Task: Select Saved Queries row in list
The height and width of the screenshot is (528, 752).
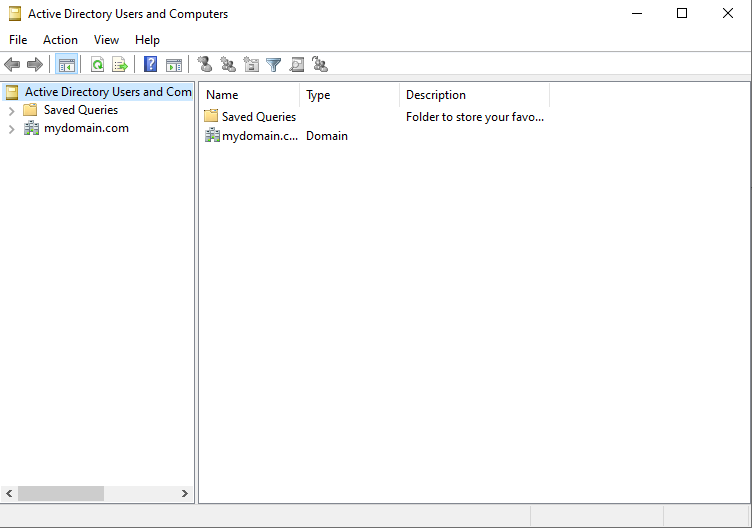Action: pyautogui.click(x=259, y=117)
